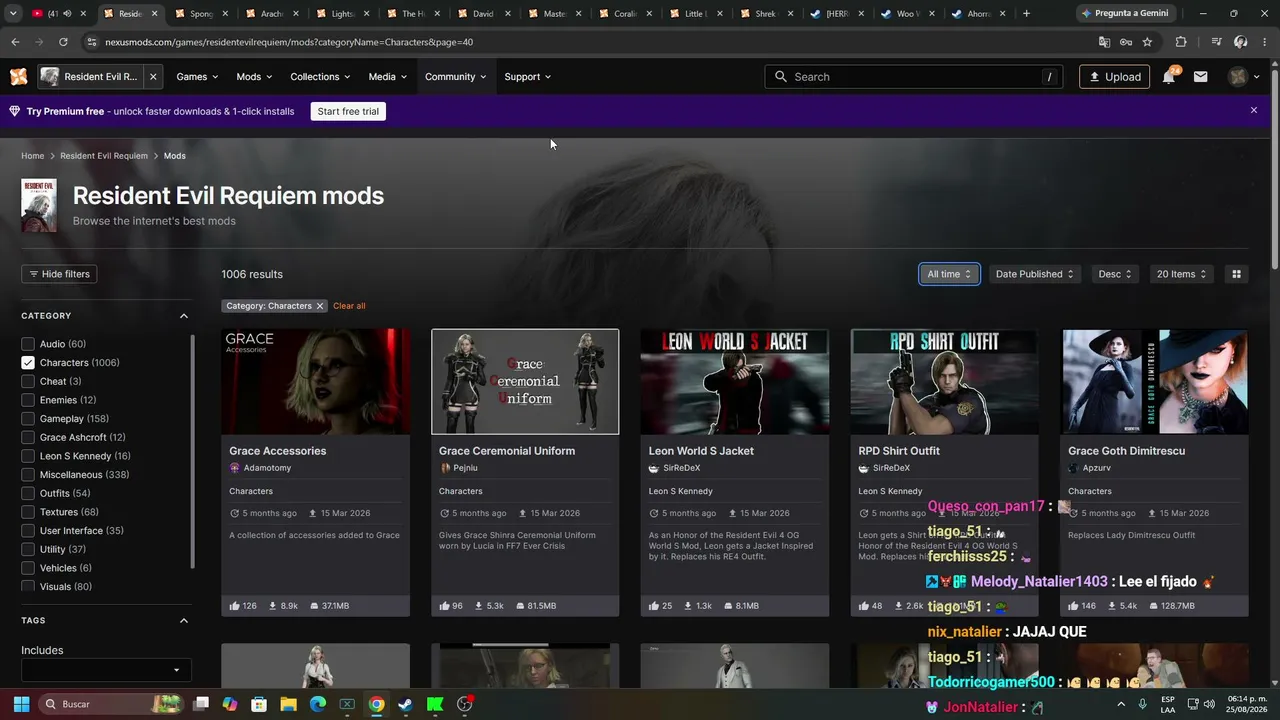This screenshot has height=720, width=1280.
Task: Open the RPD Shirt Outfit thumbnail
Action: pyautogui.click(x=944, y=382)
